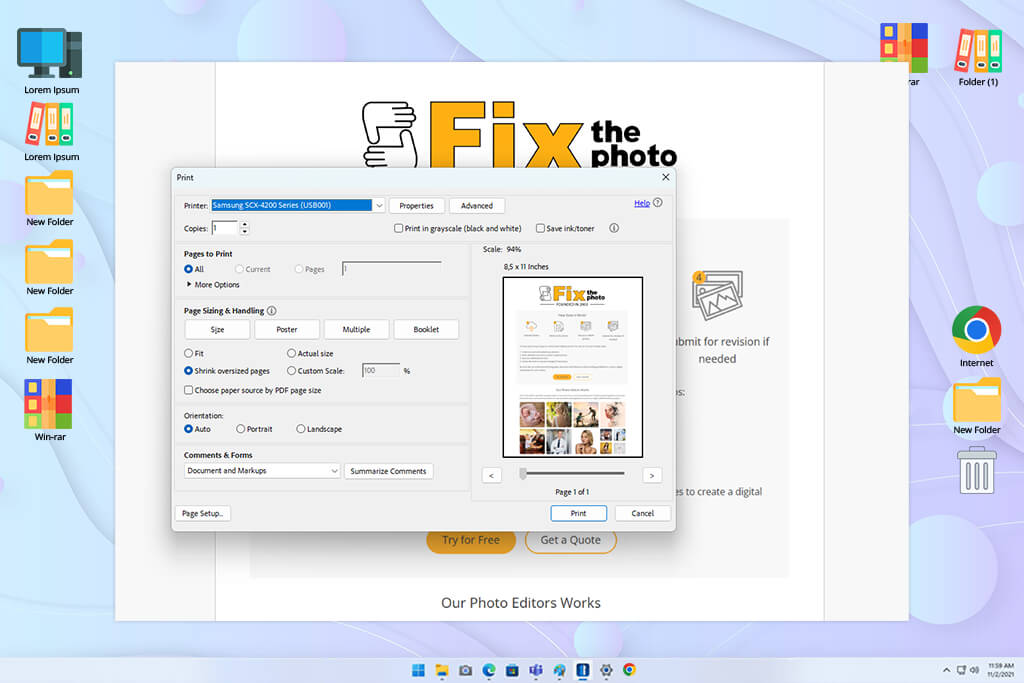The height and width of the screenshot is (683, 1024).
Task: Open the Document and Markups dropdown
Action: click(262, 471)
